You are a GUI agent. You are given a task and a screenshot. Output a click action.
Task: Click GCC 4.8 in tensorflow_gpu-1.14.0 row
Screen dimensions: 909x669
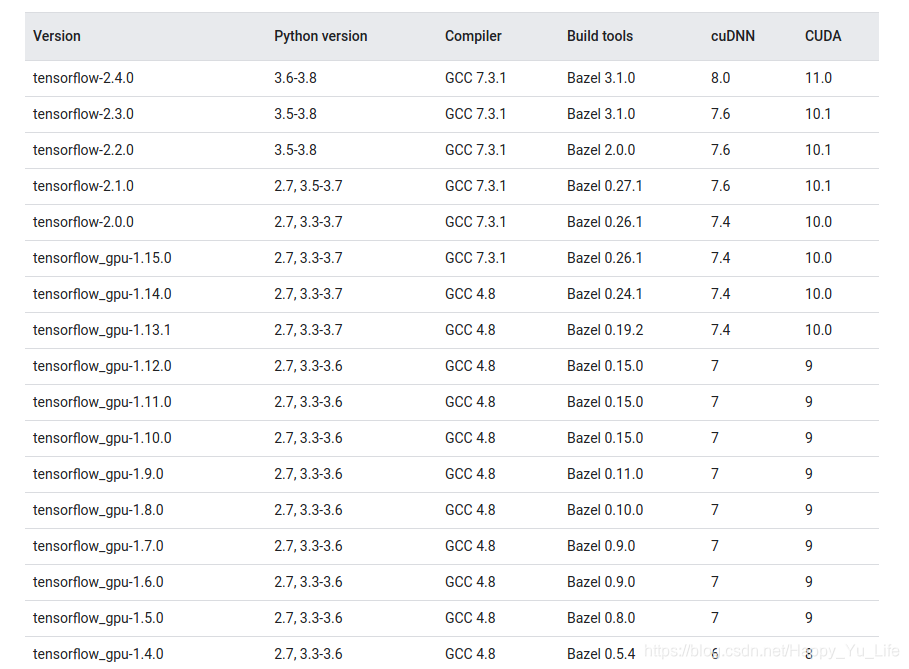tap(470, 294)
